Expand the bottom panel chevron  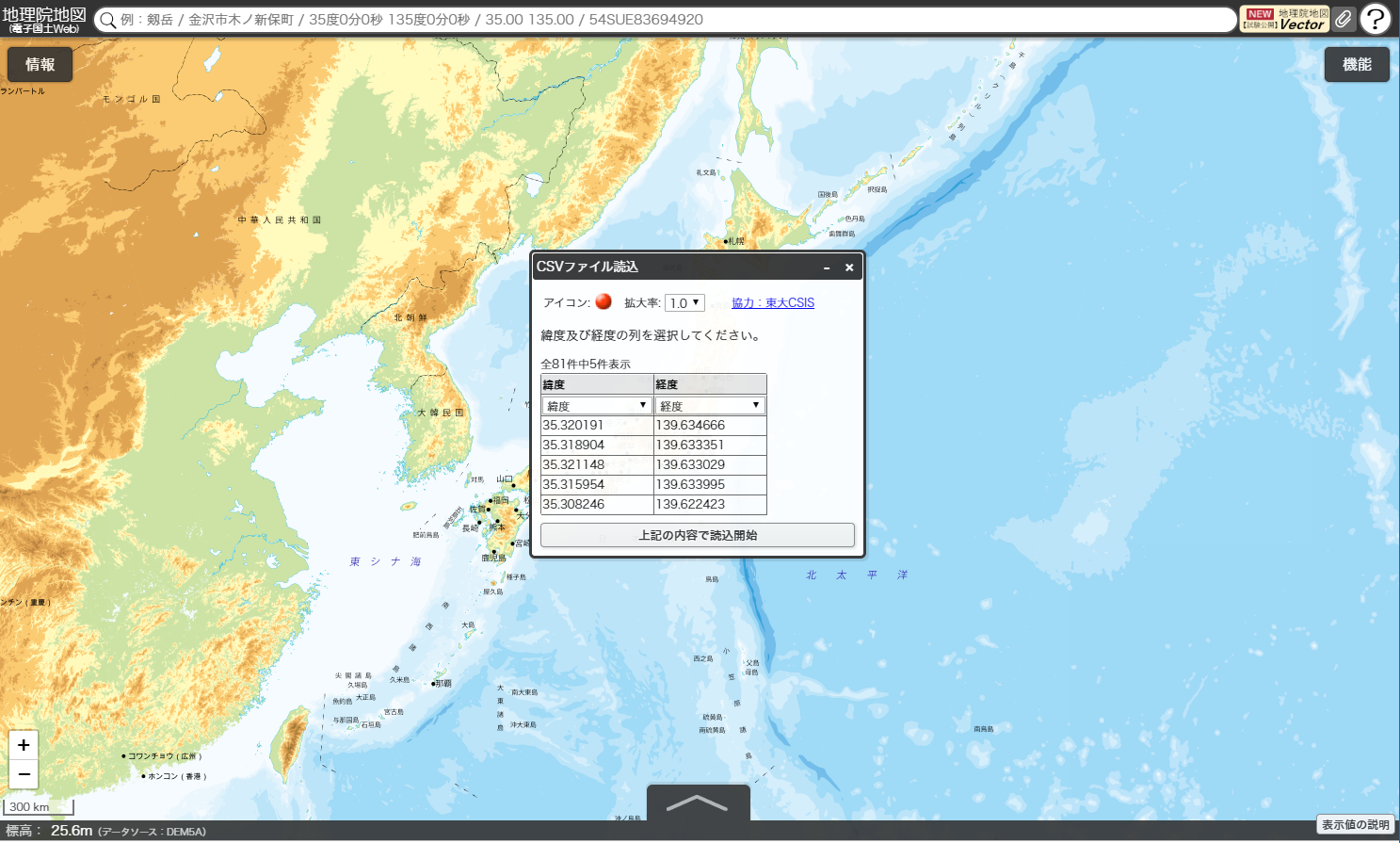pos(698,803)
